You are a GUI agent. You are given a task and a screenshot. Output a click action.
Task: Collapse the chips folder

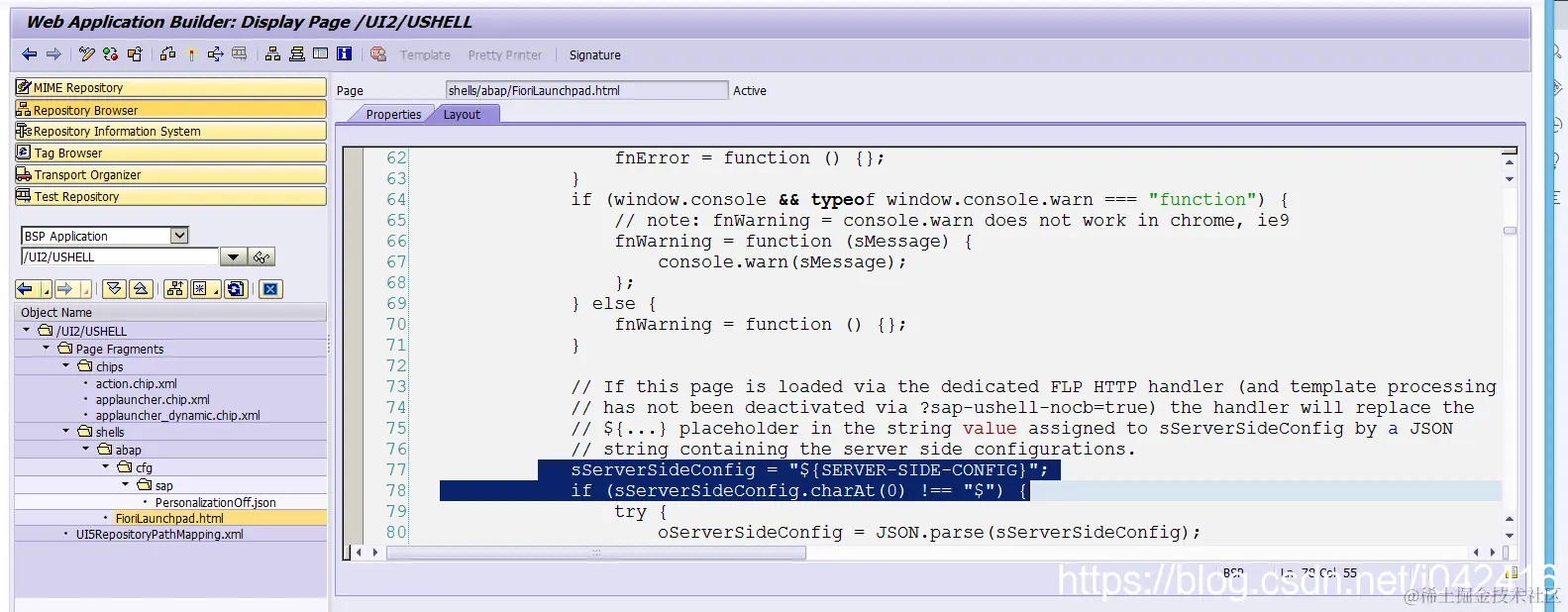pyautogui.click(x=66, y=365)
